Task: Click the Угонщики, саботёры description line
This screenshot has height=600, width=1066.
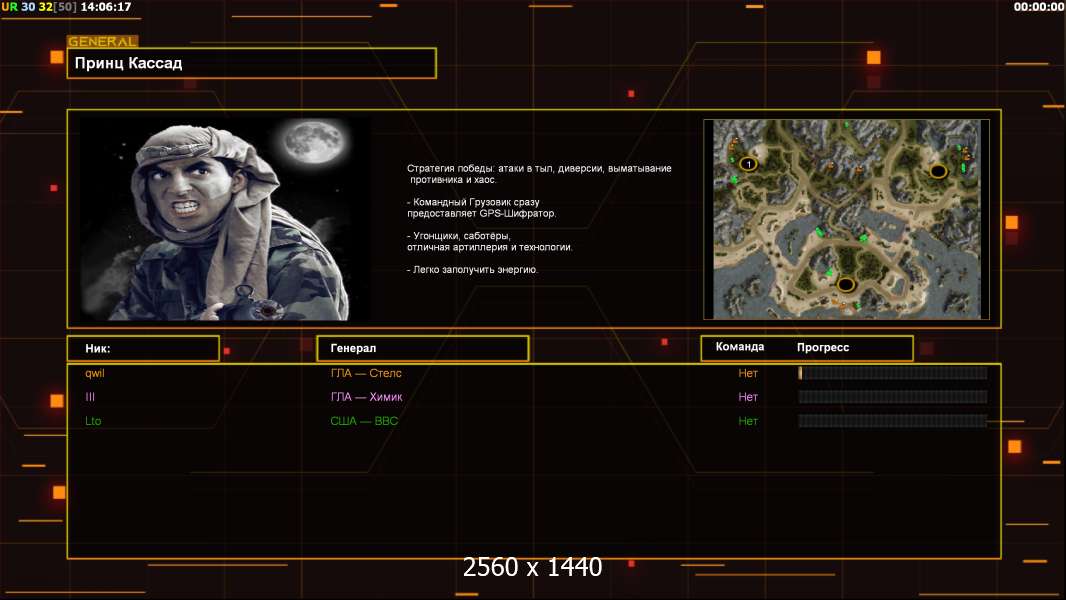Action: [x=489, y=242]
